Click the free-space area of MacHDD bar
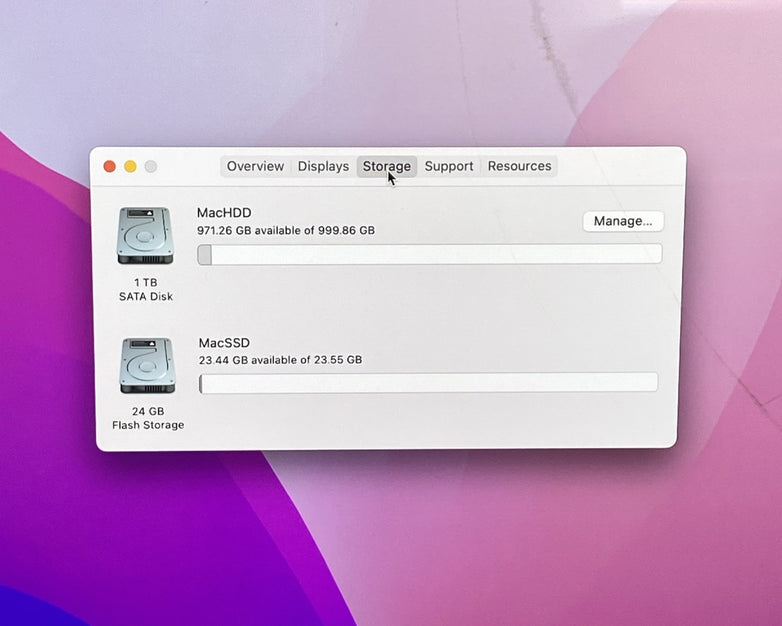The width and height of the screenshot is (782, 626). pos(435,255)
